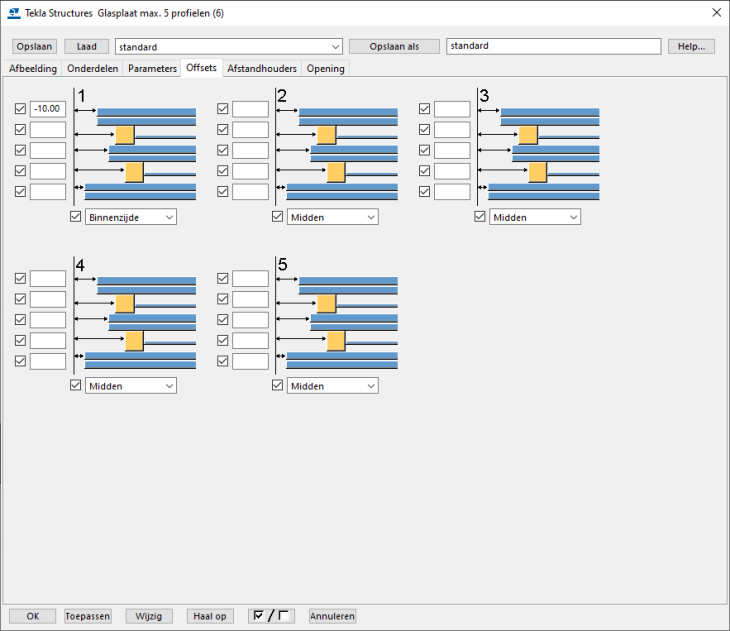
Task: Click the Tekla Structures logo in title bar
Action: pos(13,12)
